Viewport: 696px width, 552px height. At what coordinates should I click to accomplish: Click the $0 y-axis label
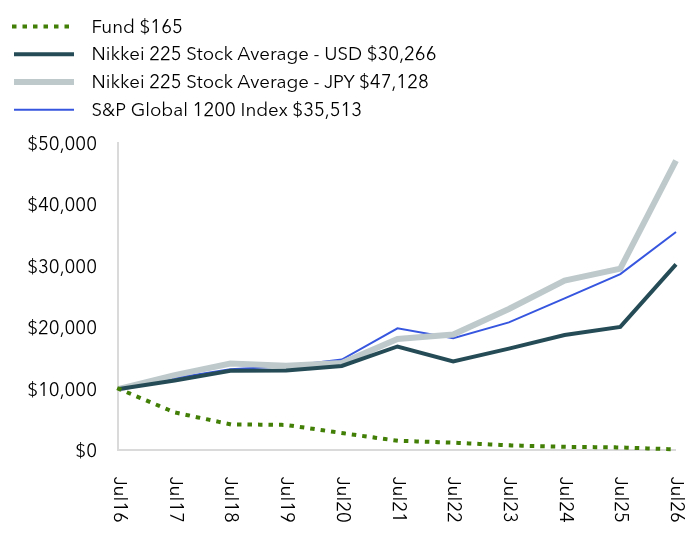(86, 450)
